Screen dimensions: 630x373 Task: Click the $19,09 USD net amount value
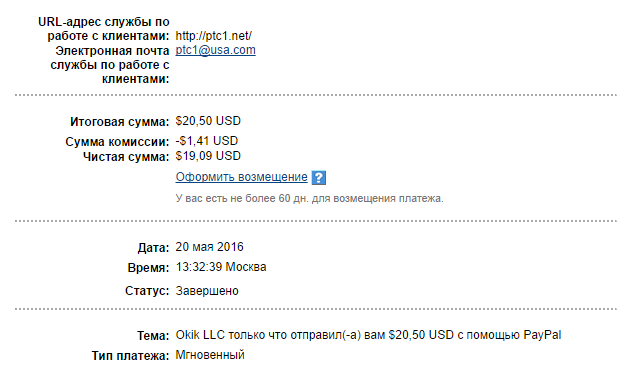(208, 156)
